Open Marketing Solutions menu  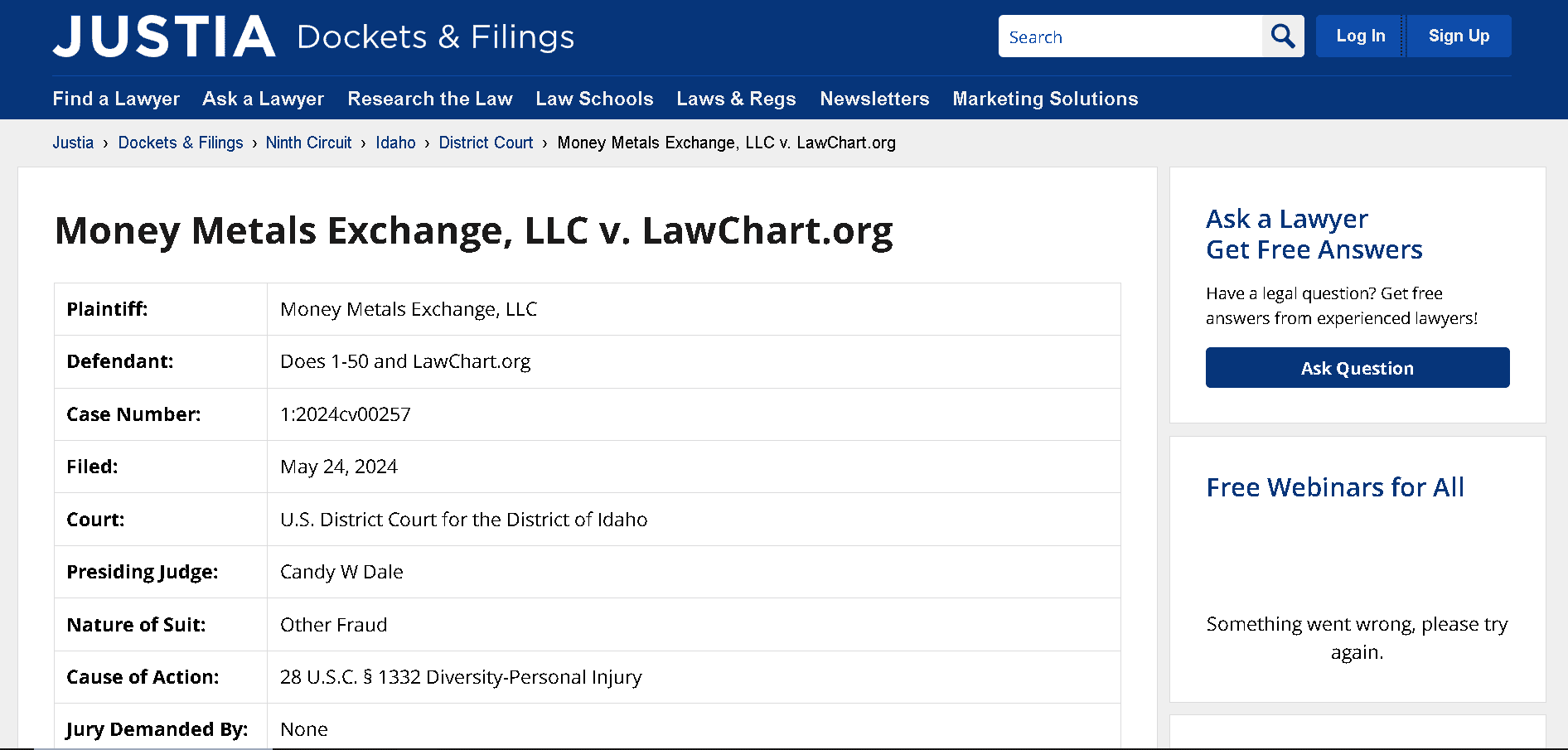coord(1045,99)
